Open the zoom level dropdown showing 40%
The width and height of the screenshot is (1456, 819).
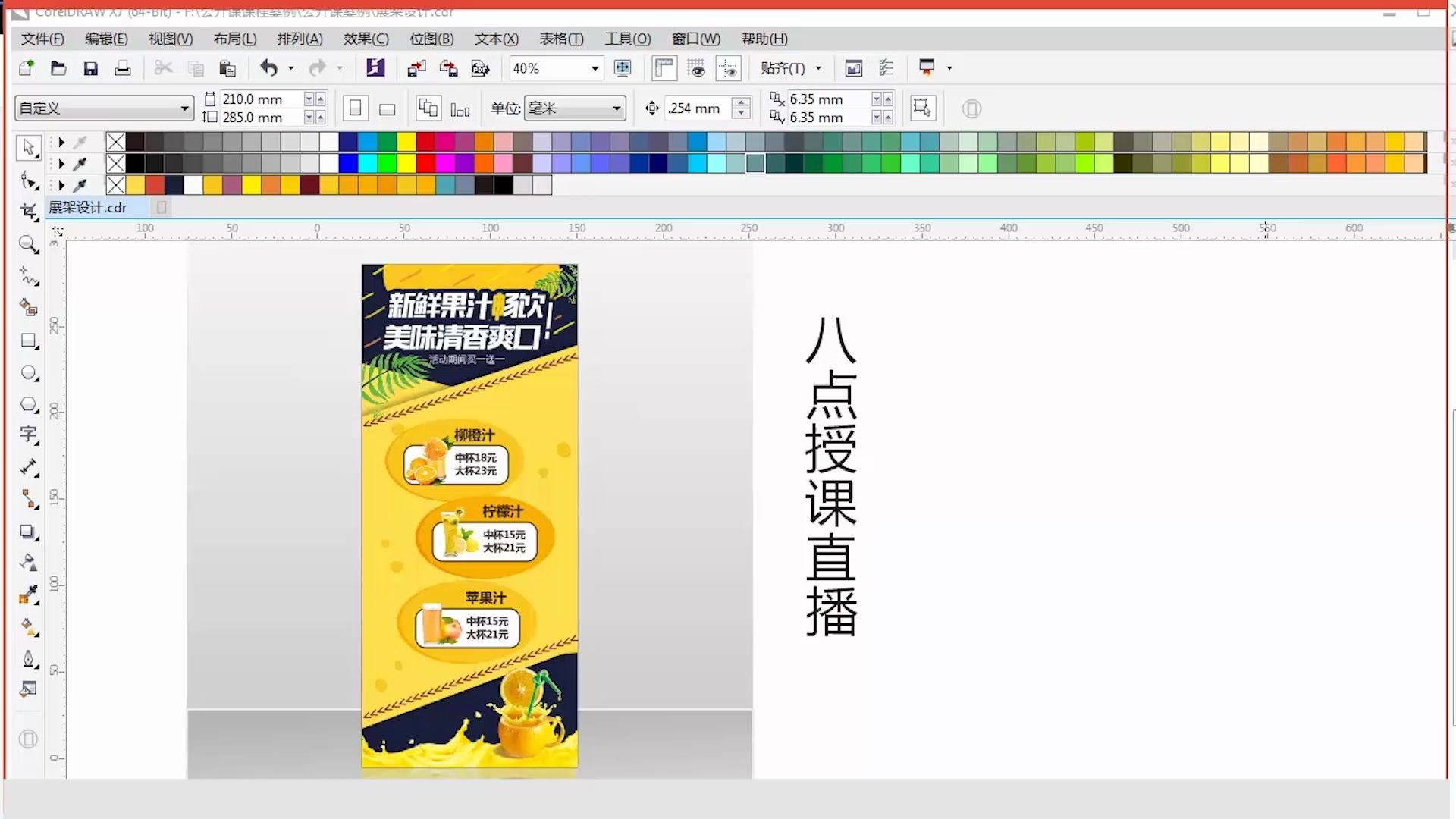(x=595, y=68)
